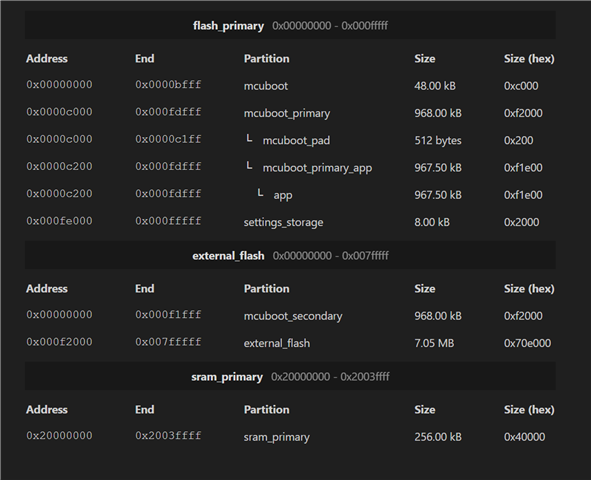Select the app partition entry
591x480 pixels.
(283, 195)
